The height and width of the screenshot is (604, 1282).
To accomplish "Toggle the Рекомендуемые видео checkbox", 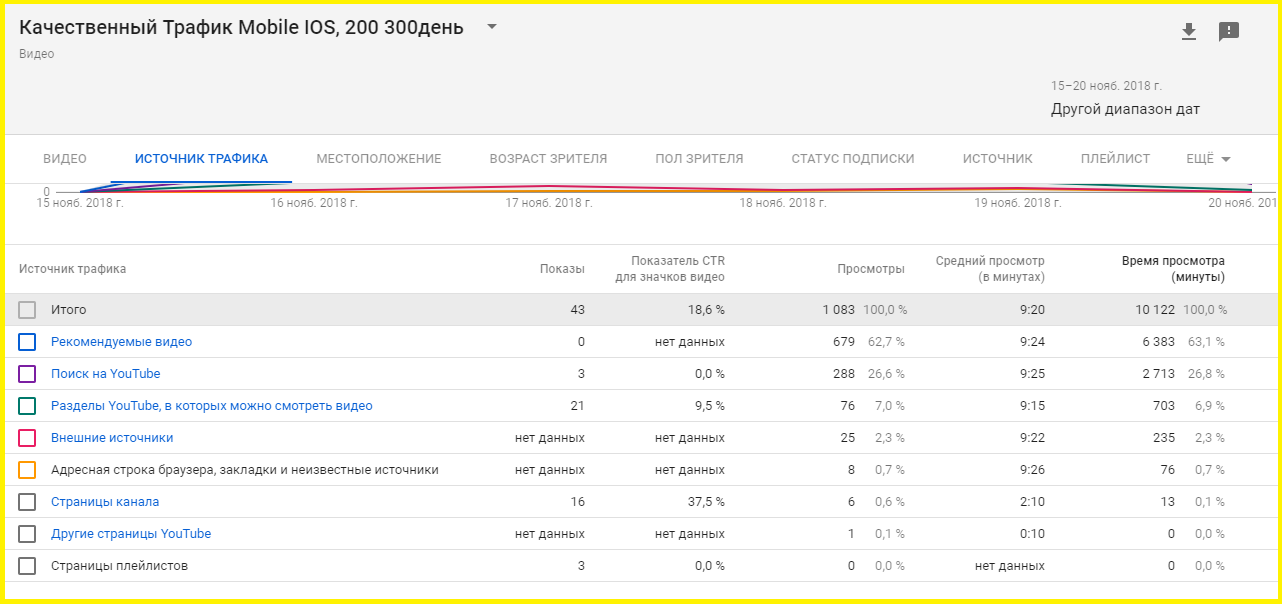I will click(27, 342).
